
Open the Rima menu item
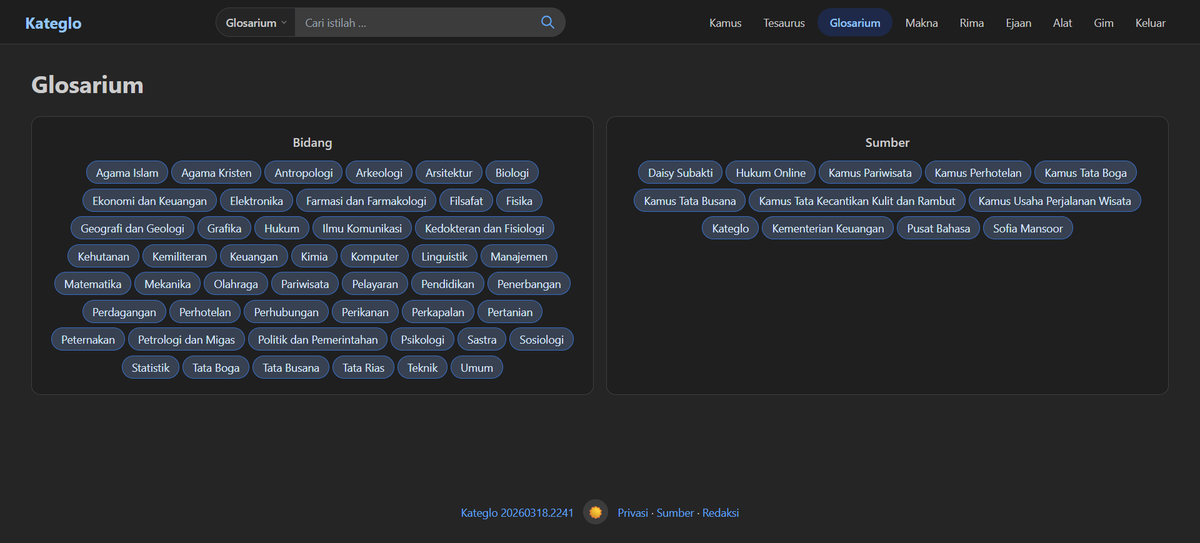[971, 22]
